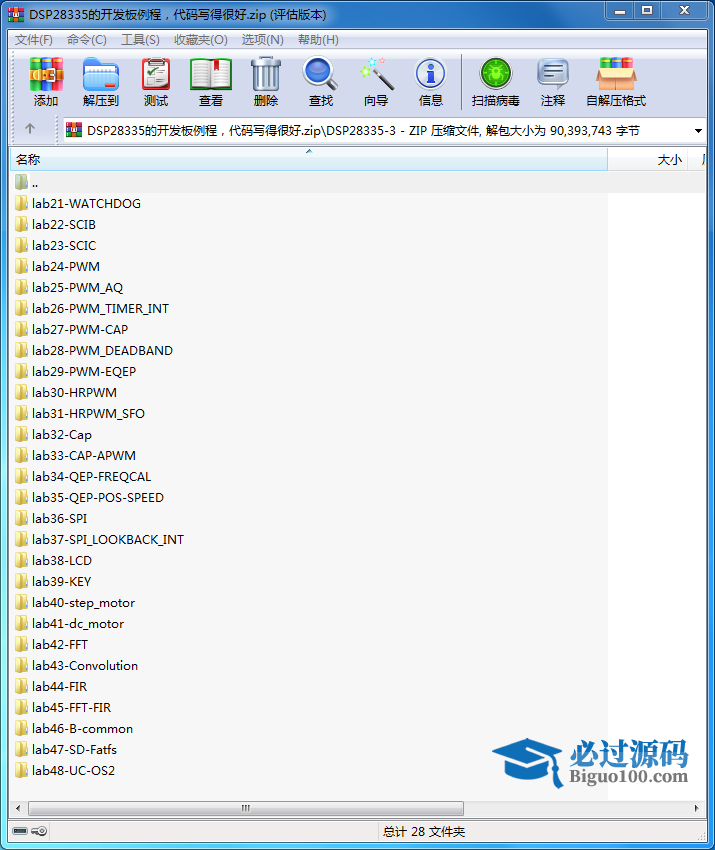The width and height of the screenshot is (715, 850).
Task: Show archive Info (信息) icon
Action: tap(430, 81)
